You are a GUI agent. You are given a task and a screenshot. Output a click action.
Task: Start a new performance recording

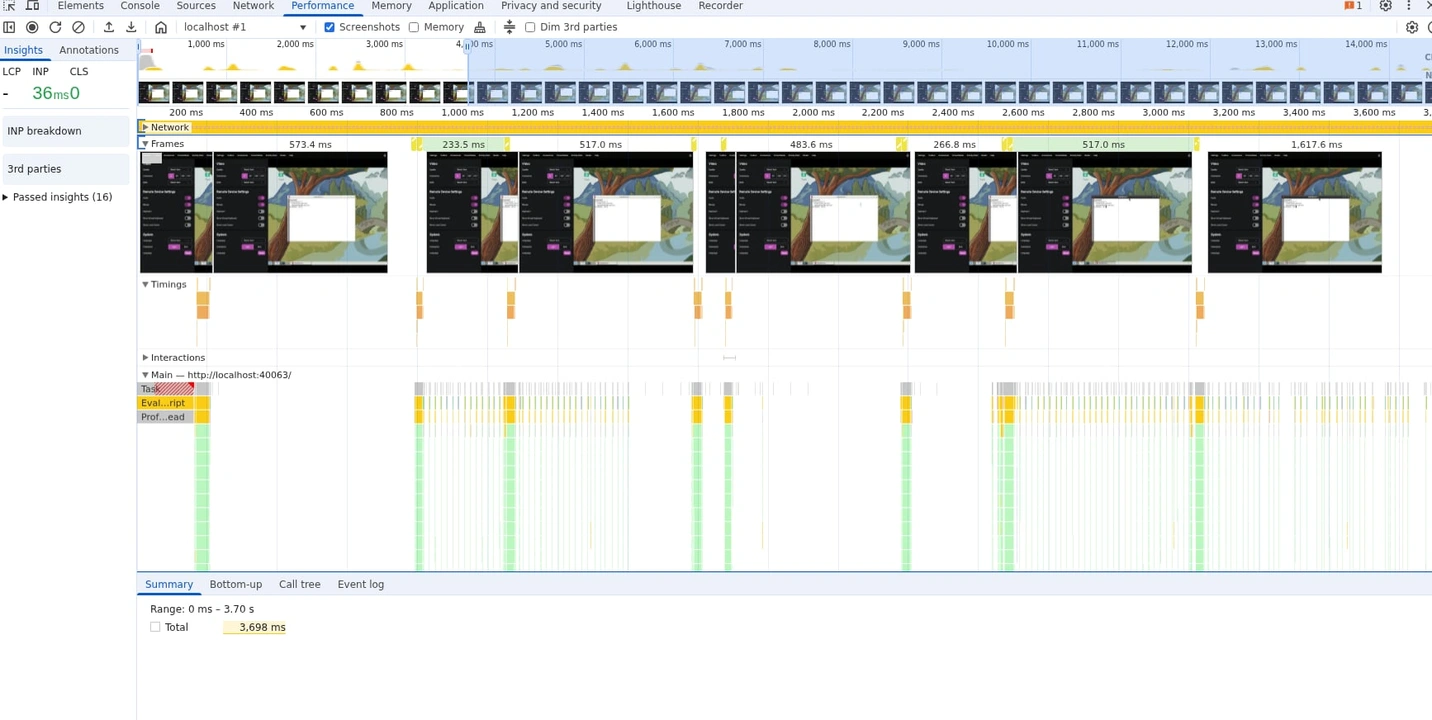(x=31, y=27)
